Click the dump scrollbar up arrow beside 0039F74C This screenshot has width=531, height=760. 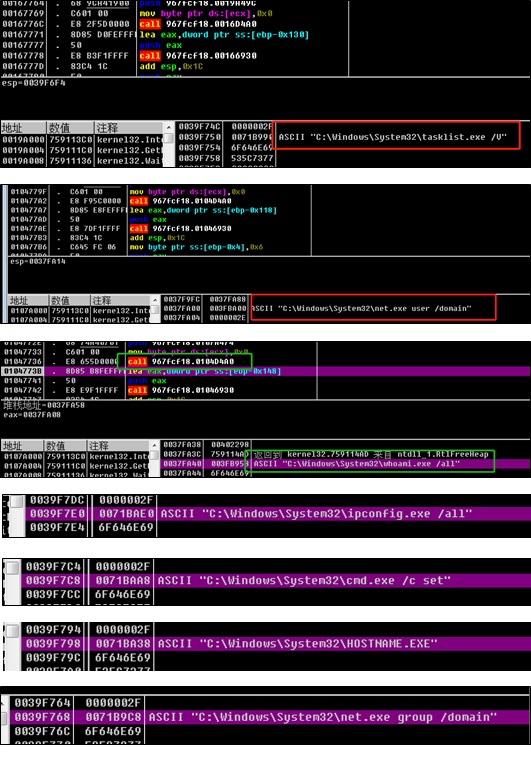point(169,127)
